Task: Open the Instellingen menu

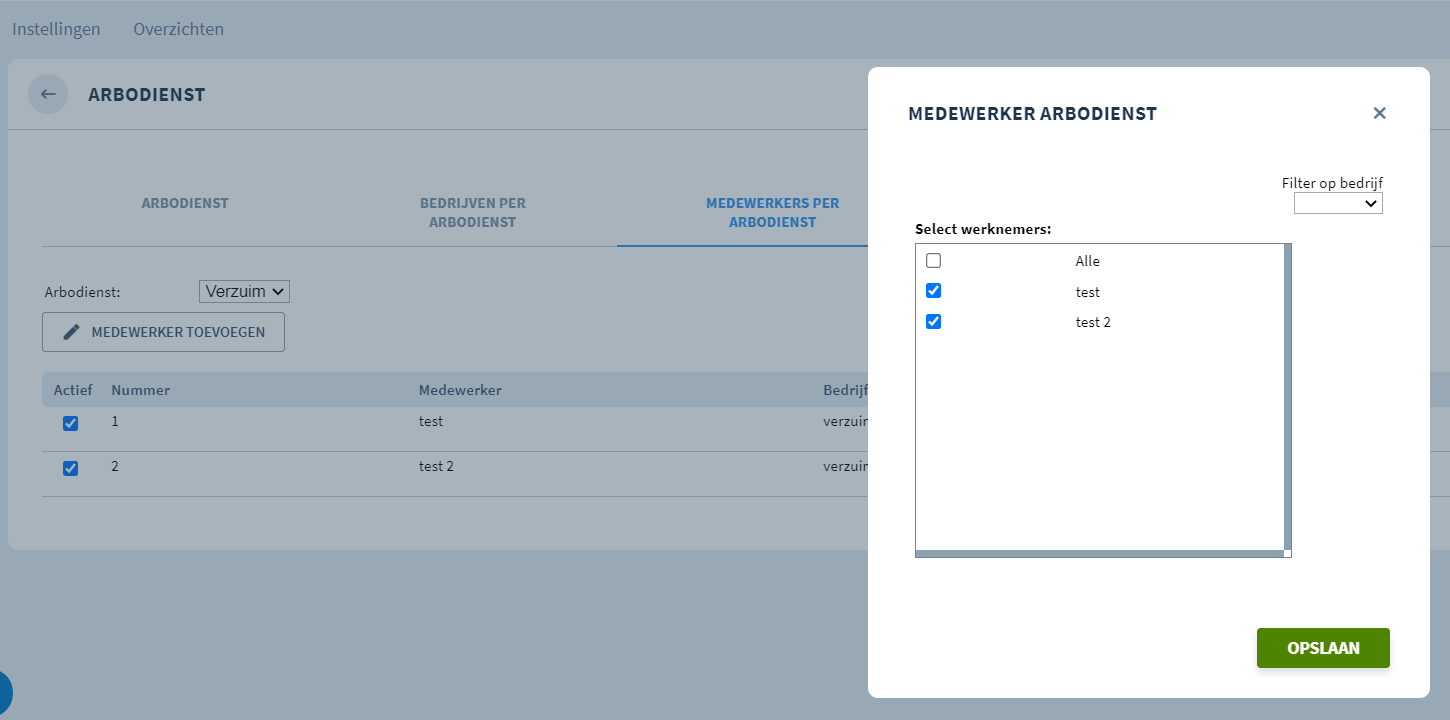Action: [56, 29]
